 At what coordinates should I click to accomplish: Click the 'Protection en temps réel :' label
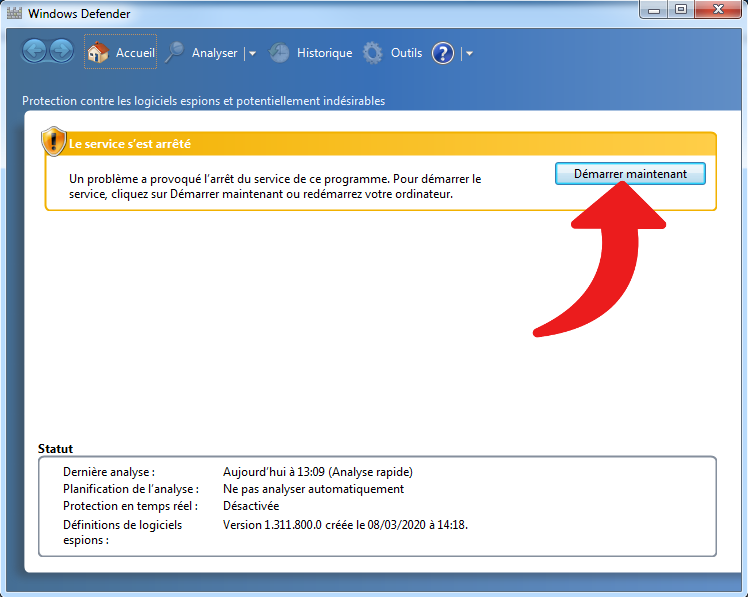[x=130, y=506]
